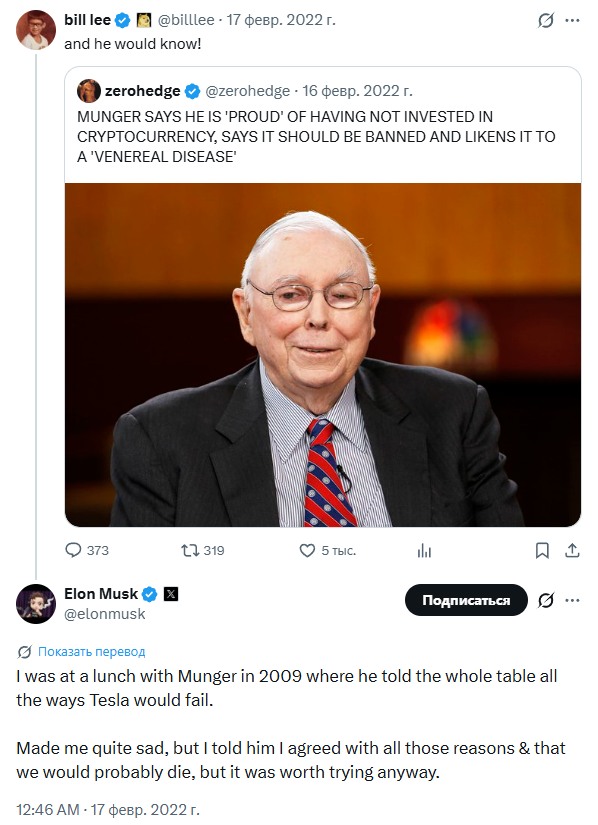
Task: Repost the bill lee tweet
Action: point(190,550)
